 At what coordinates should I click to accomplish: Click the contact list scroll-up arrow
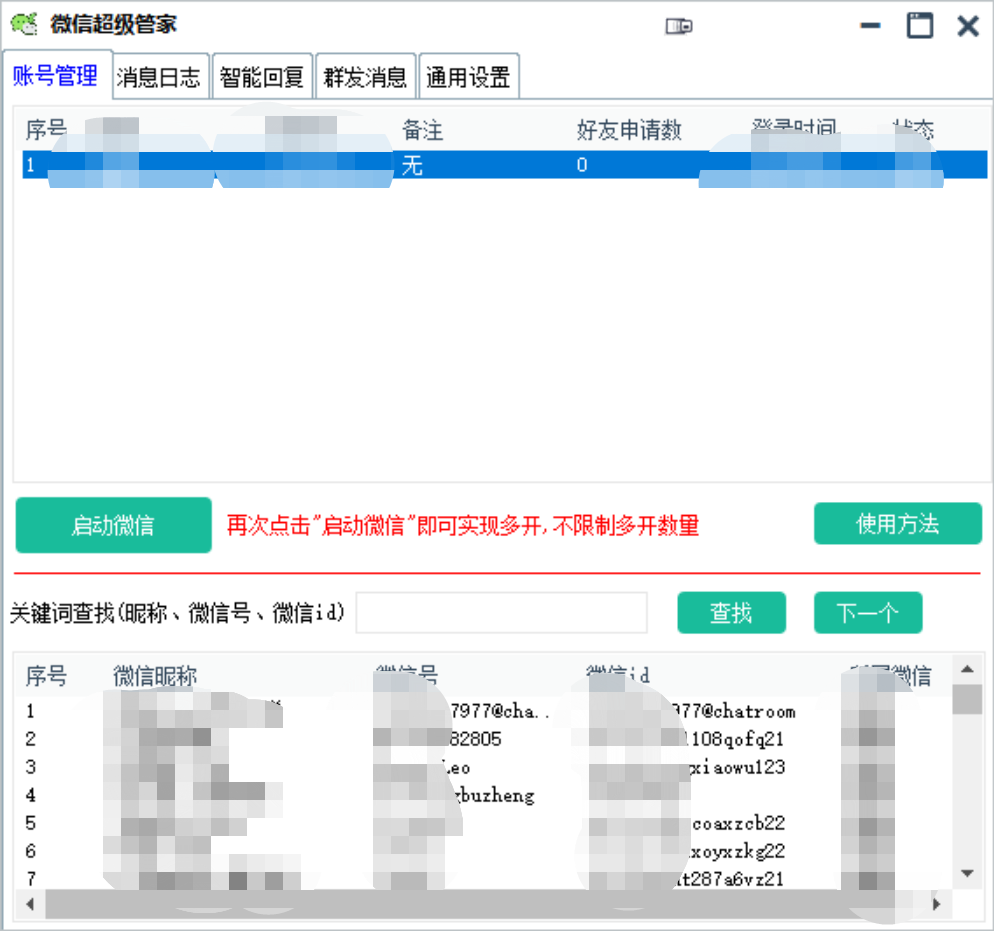[x=967, y=669]
